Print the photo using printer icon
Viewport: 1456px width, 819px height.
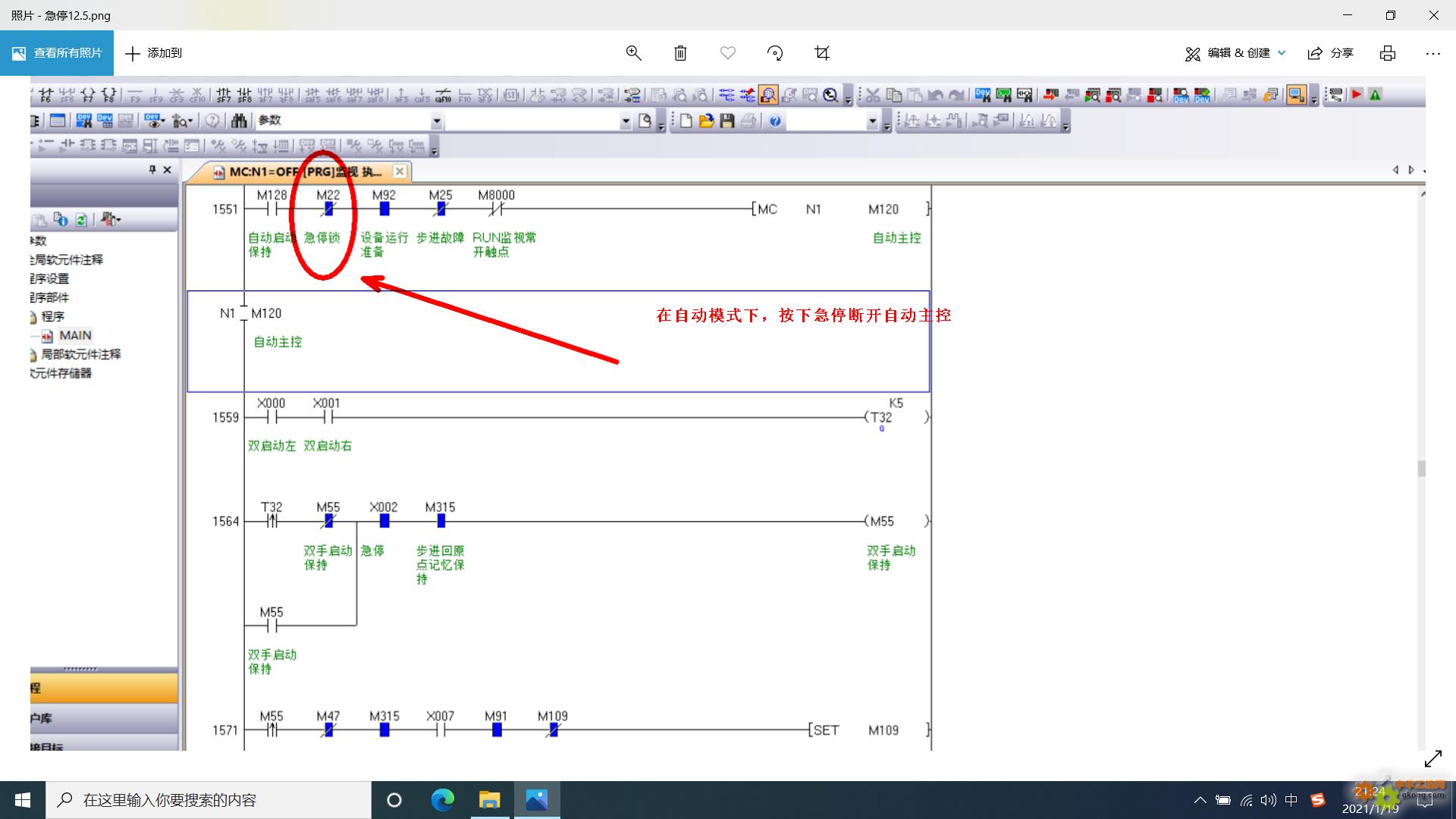(1388, 53)
